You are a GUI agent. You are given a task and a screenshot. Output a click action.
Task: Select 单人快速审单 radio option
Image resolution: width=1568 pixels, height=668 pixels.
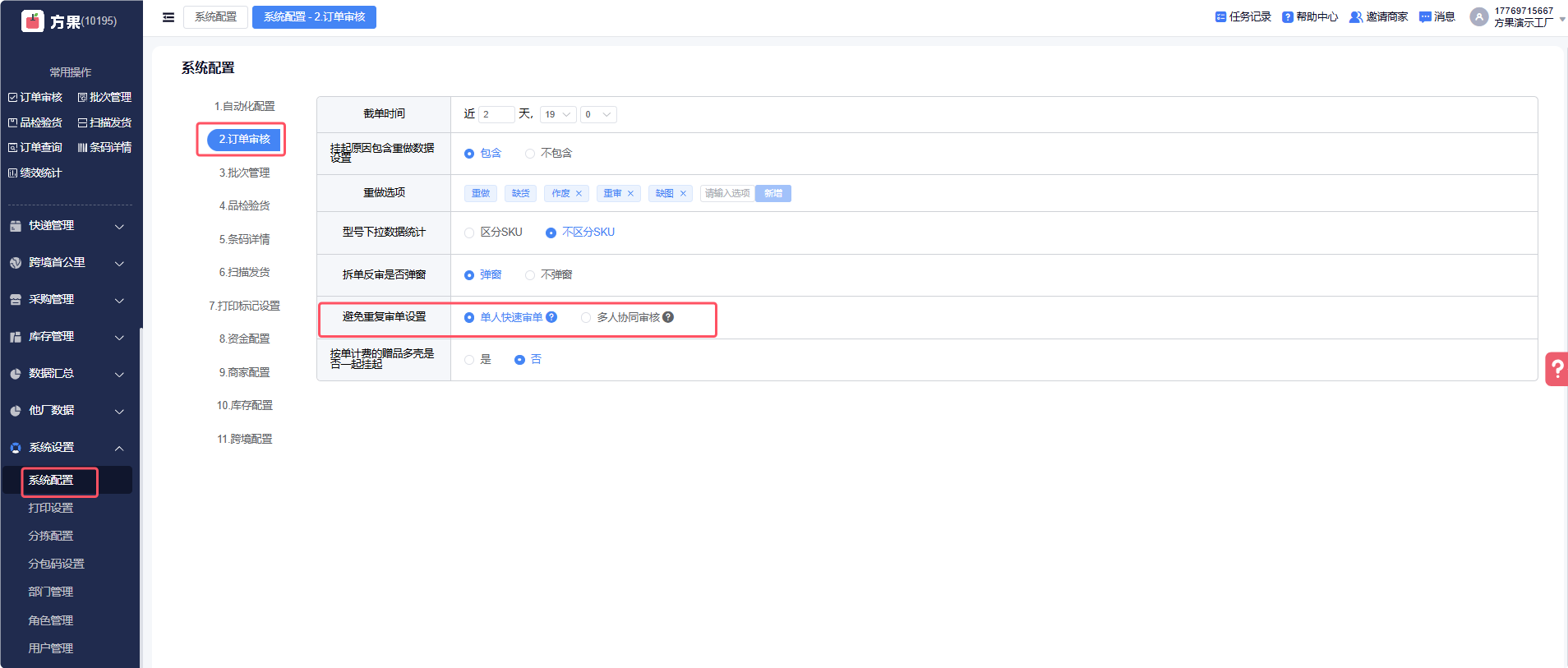pyautogui.click(x=469, y=318)
